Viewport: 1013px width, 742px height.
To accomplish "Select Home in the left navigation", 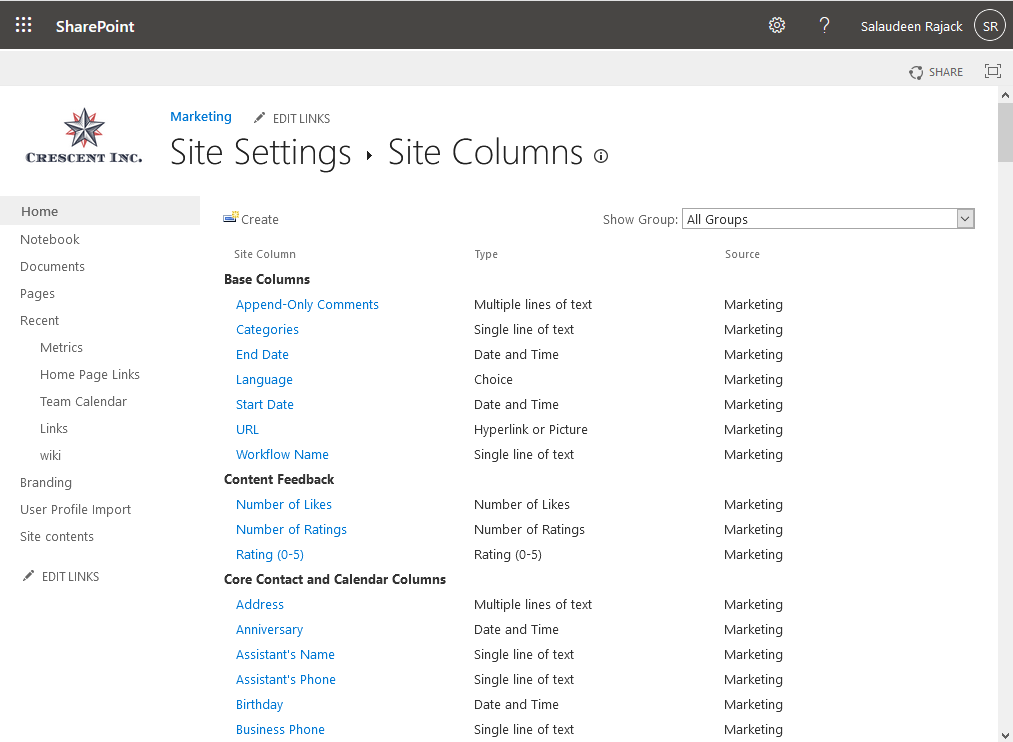I will click(39, 211).
